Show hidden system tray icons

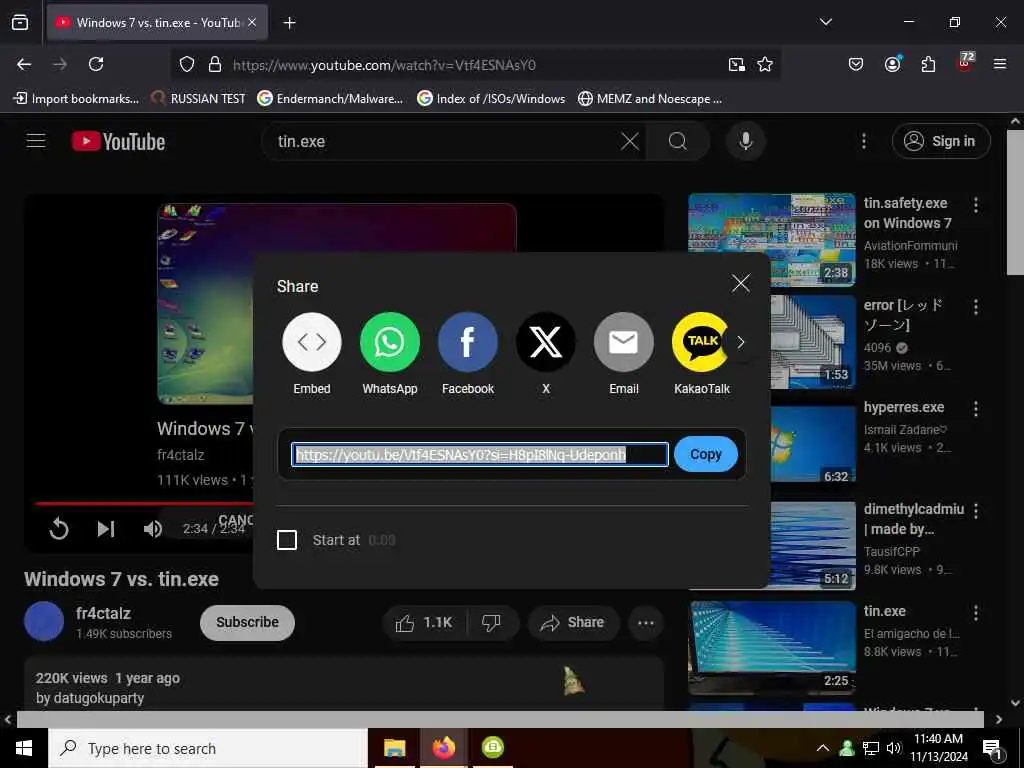point(823,748)
